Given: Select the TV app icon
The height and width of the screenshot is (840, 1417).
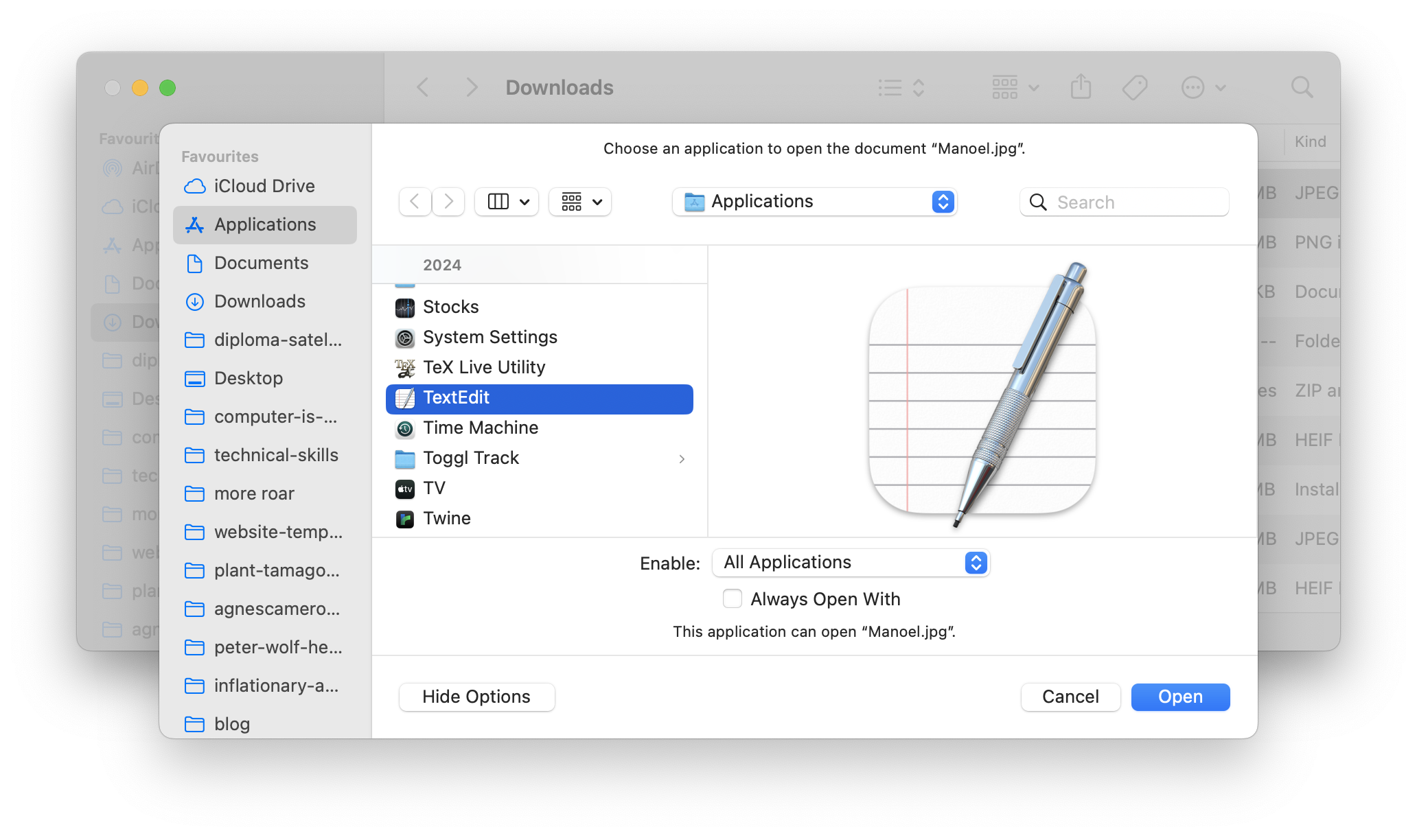Looking at the screenshot, I should 405,489.
